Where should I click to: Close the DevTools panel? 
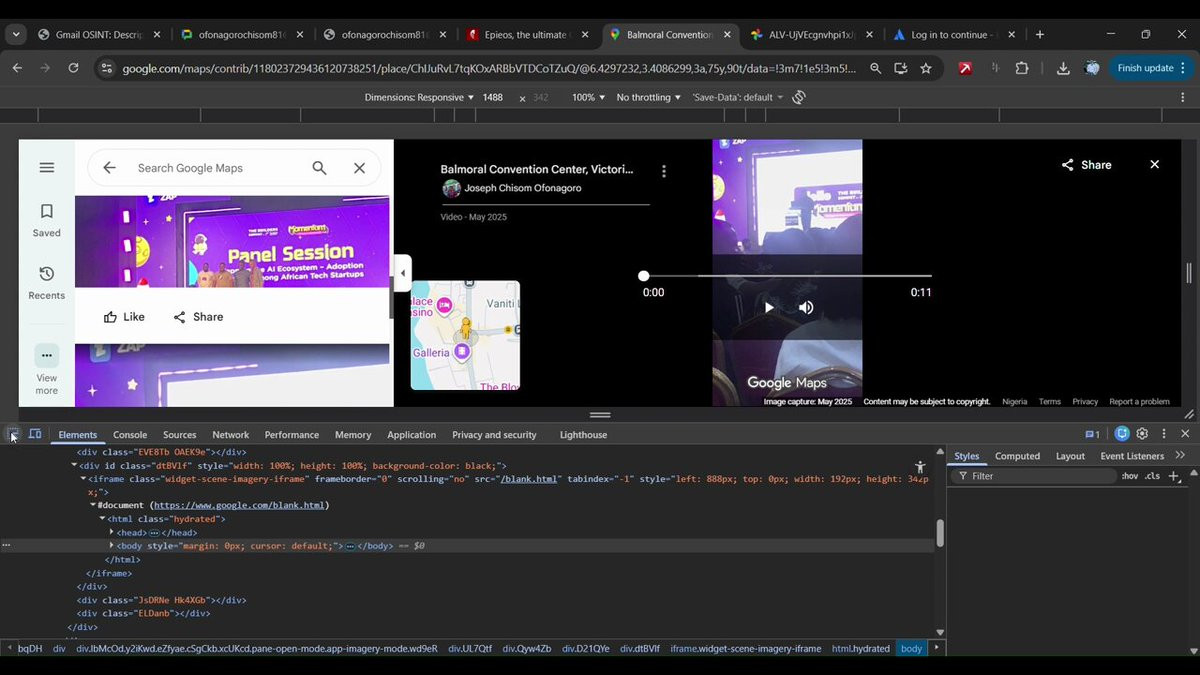1185,434
